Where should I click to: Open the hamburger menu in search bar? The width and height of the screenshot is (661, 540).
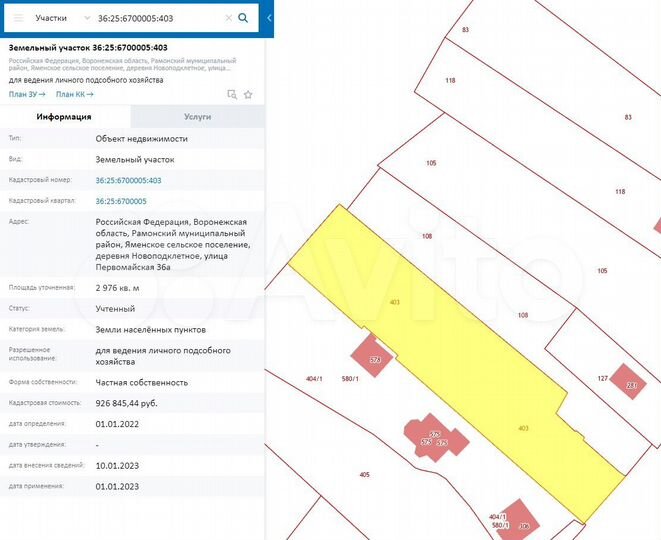click(19, 18)
